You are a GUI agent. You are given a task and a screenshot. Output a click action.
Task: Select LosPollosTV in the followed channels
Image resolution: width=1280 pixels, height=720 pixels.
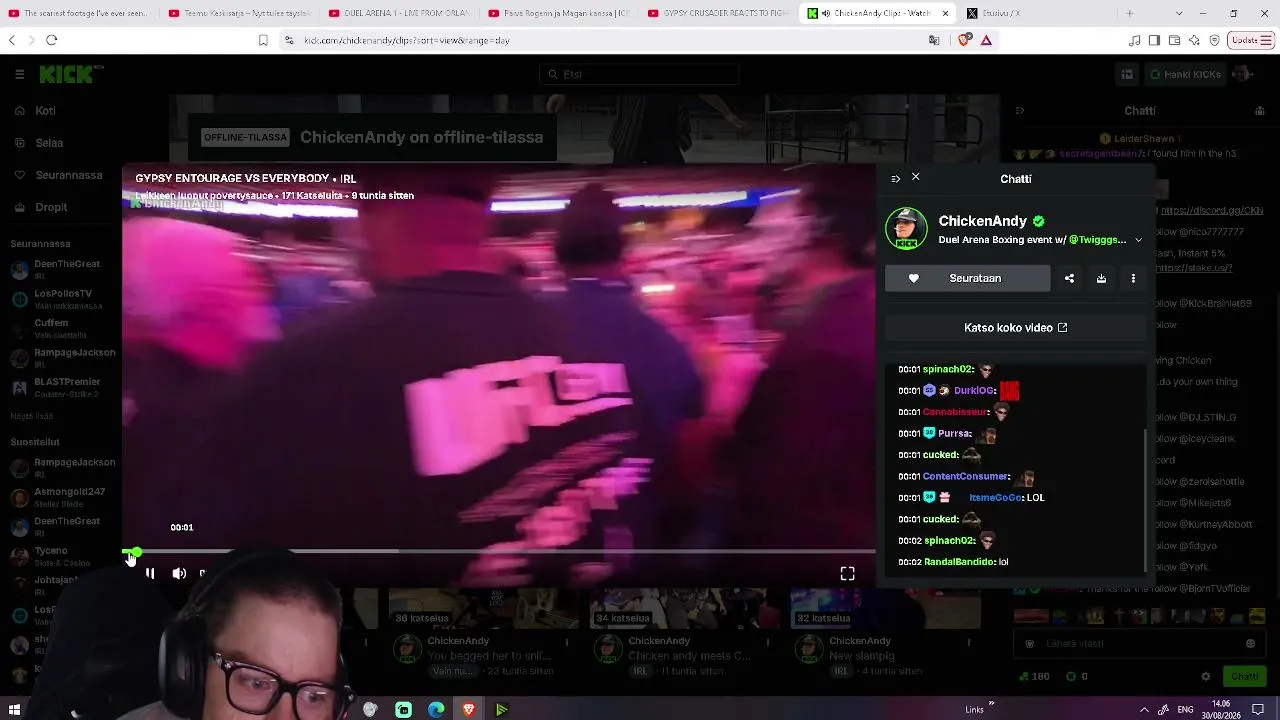[x=60, y=298]
